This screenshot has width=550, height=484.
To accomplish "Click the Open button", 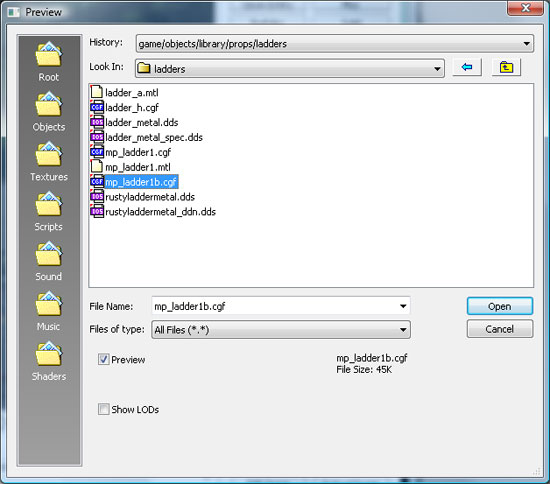I will 500,306.
